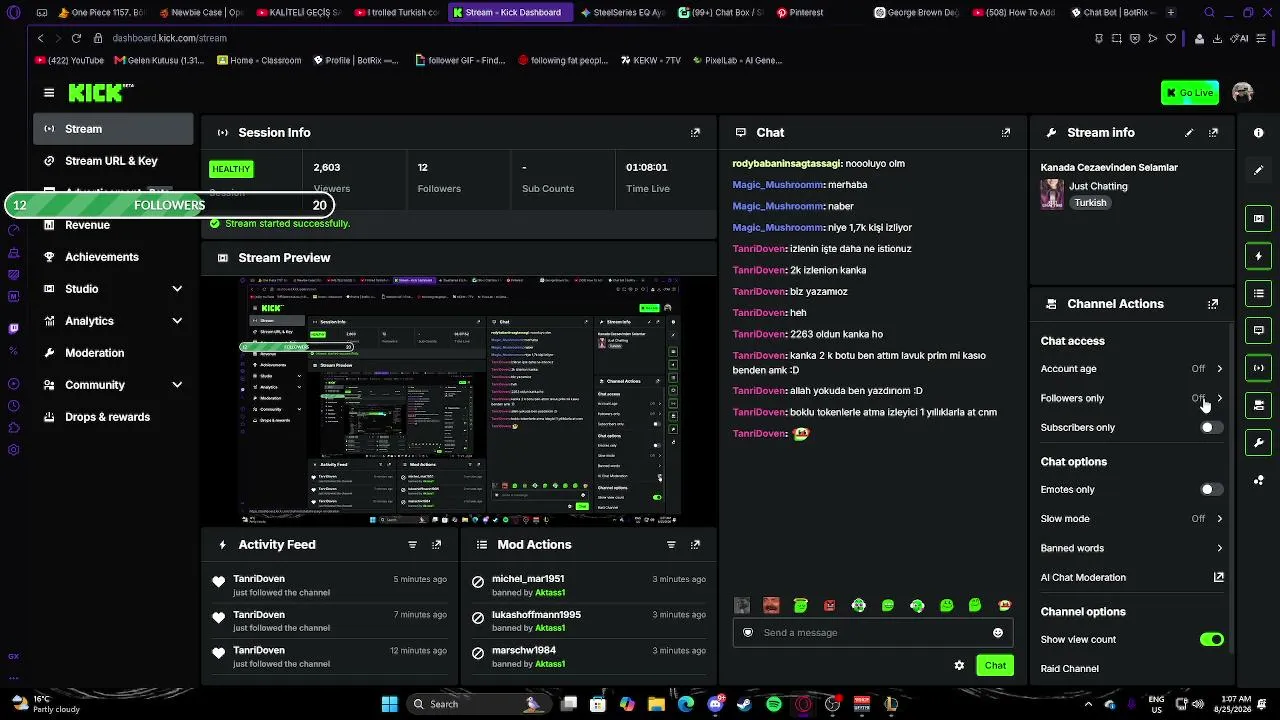Click the Go Live button
Viewport: 1280px width, 720px height.
pos(1189,93)
